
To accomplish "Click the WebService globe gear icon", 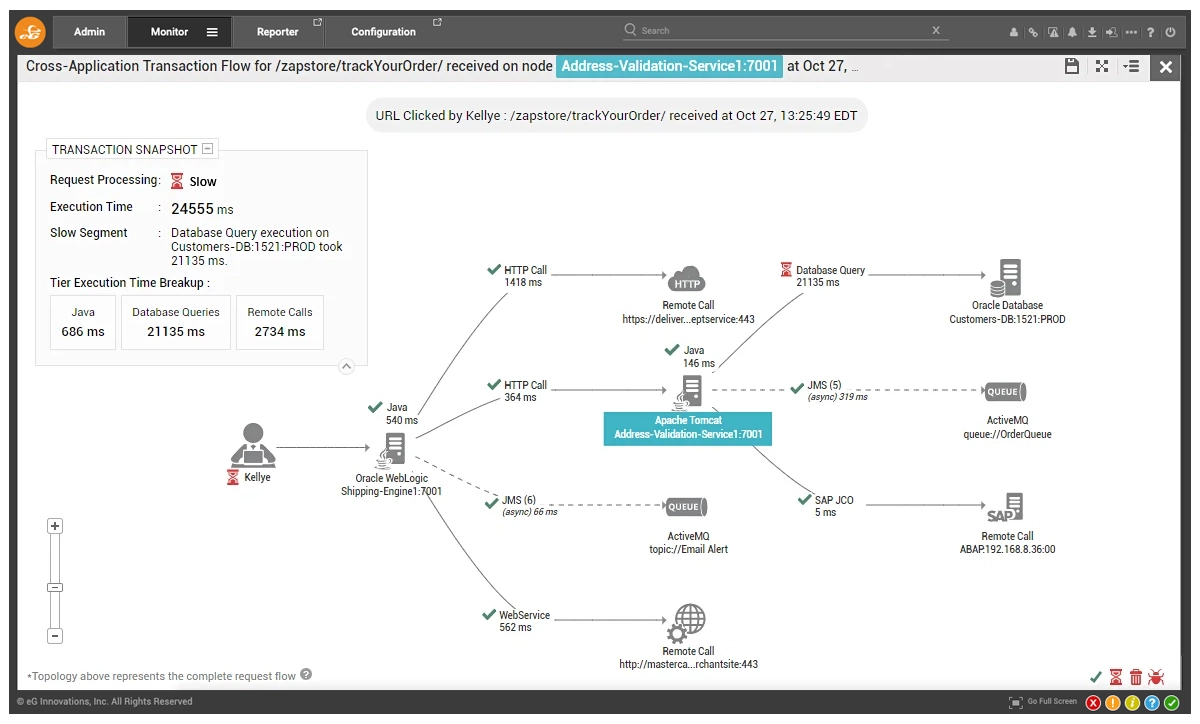I will tap(687, 624).
